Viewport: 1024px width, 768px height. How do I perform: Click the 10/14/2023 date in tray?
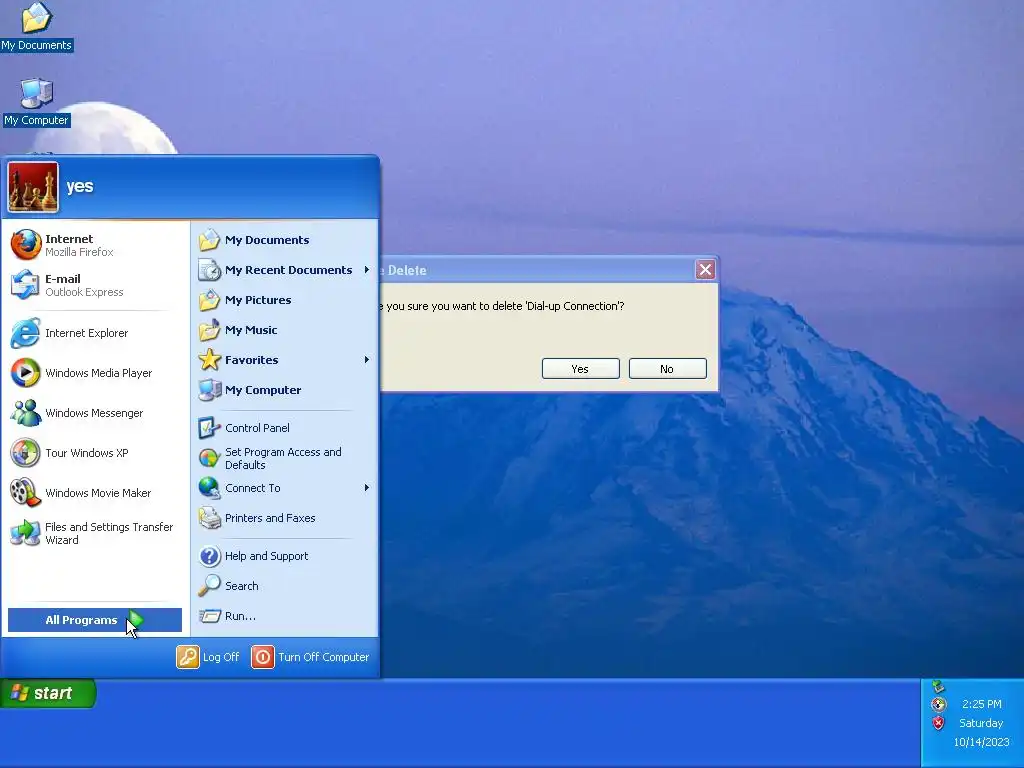point(982,742)
